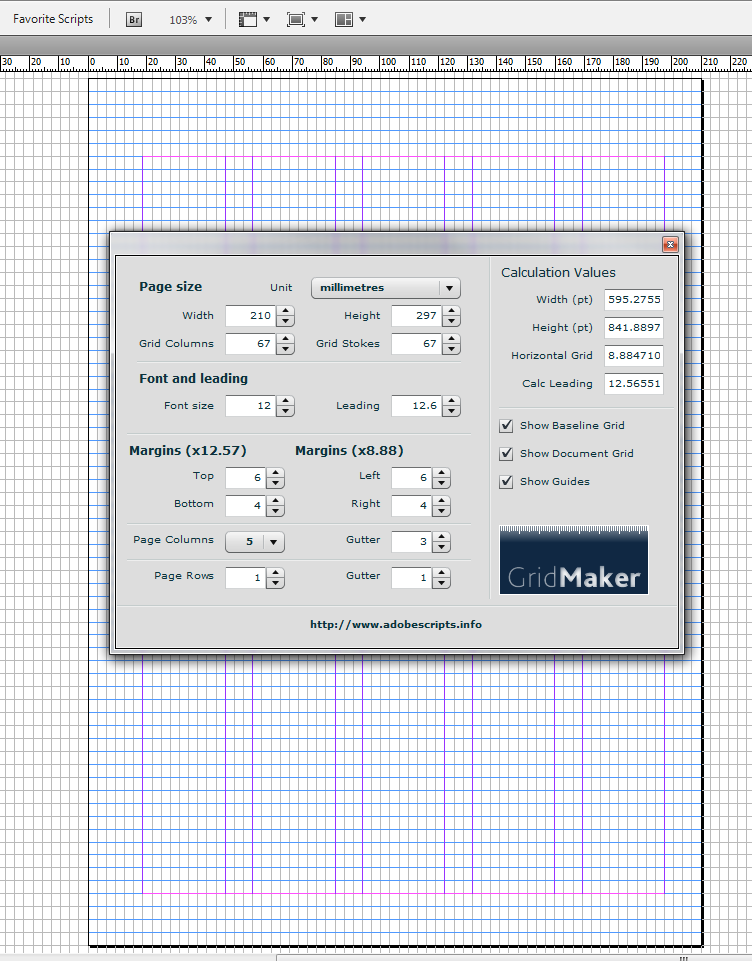Click the GridMaker logo image
Screen dimensions: 752x961
[x=574, y=560]
